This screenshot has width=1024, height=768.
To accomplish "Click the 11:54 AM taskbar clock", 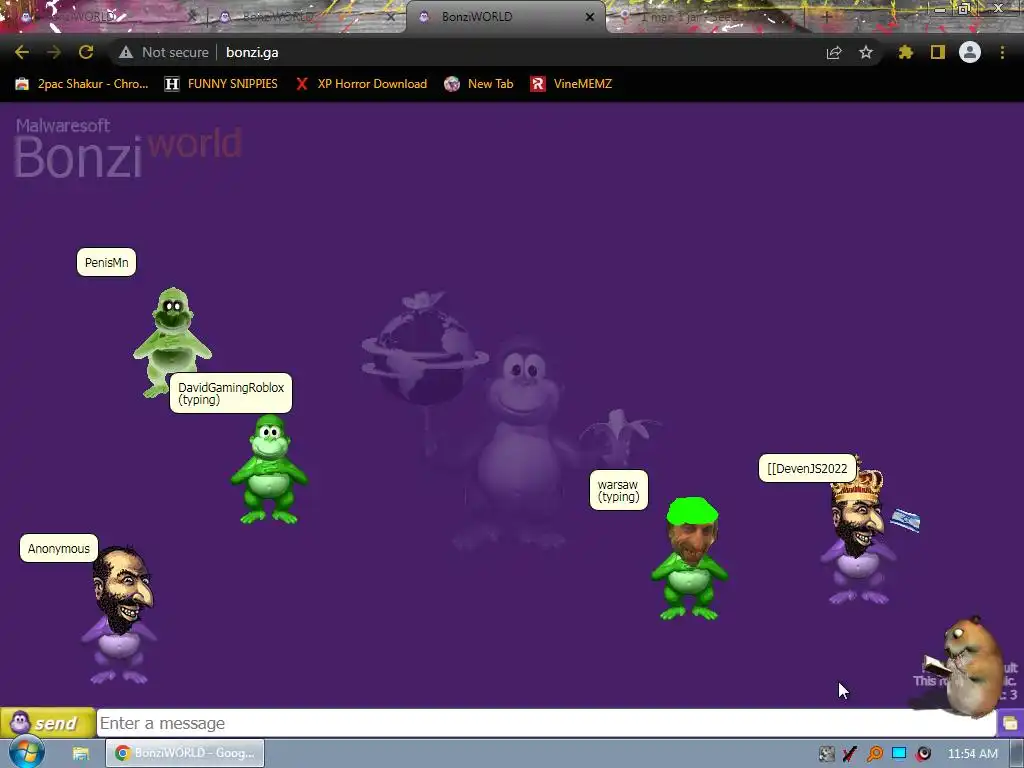I will click(972, 754).
